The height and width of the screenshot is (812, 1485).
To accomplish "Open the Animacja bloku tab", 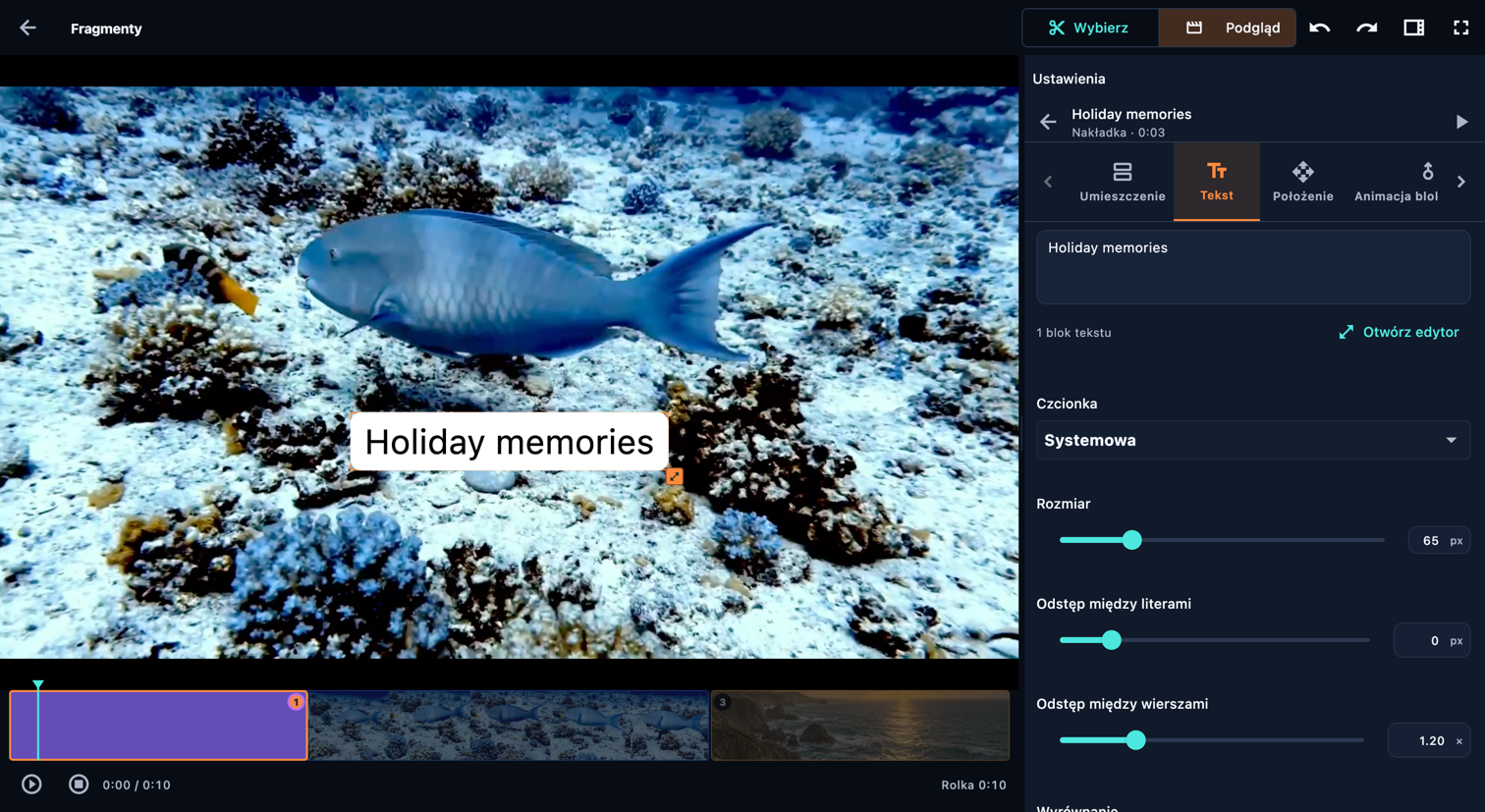I will (1396, 182).
